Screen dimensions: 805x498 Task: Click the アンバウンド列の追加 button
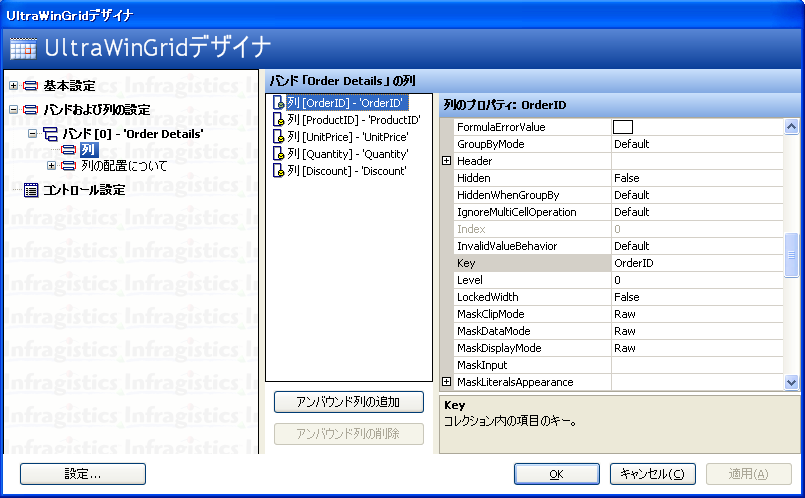(348, 403)
